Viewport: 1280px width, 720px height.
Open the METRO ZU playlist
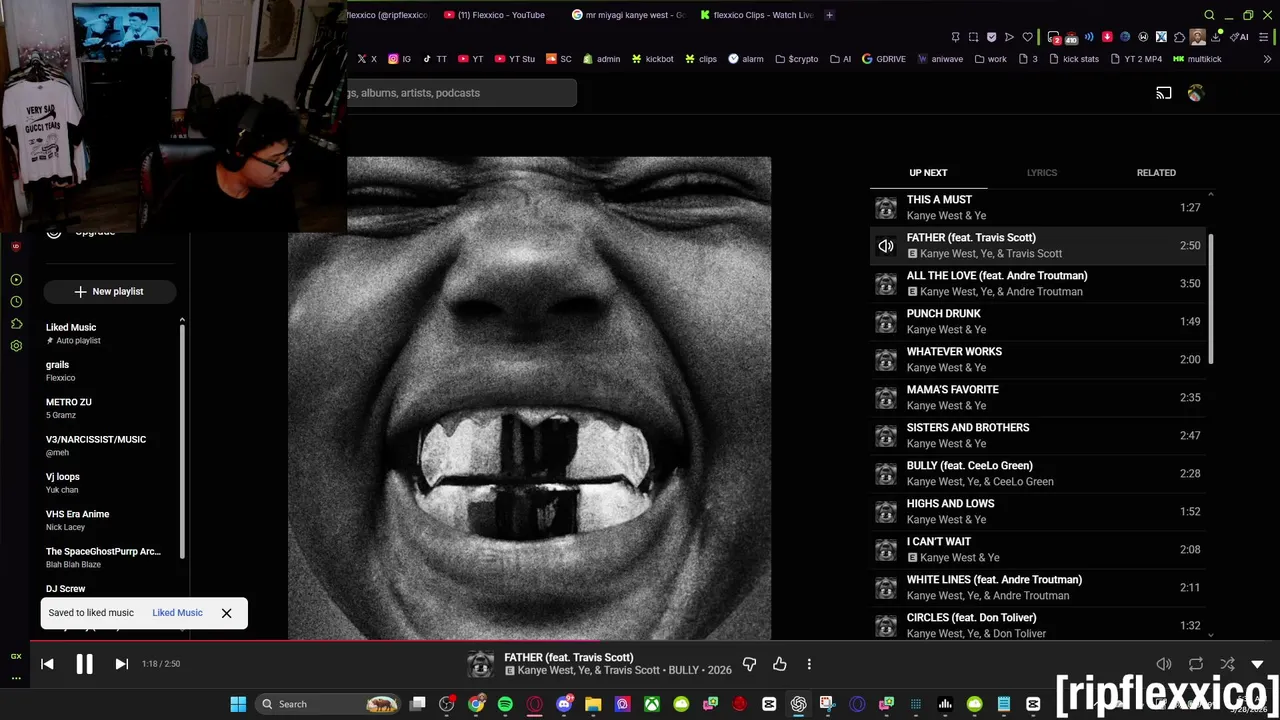(x=110, y=408)
